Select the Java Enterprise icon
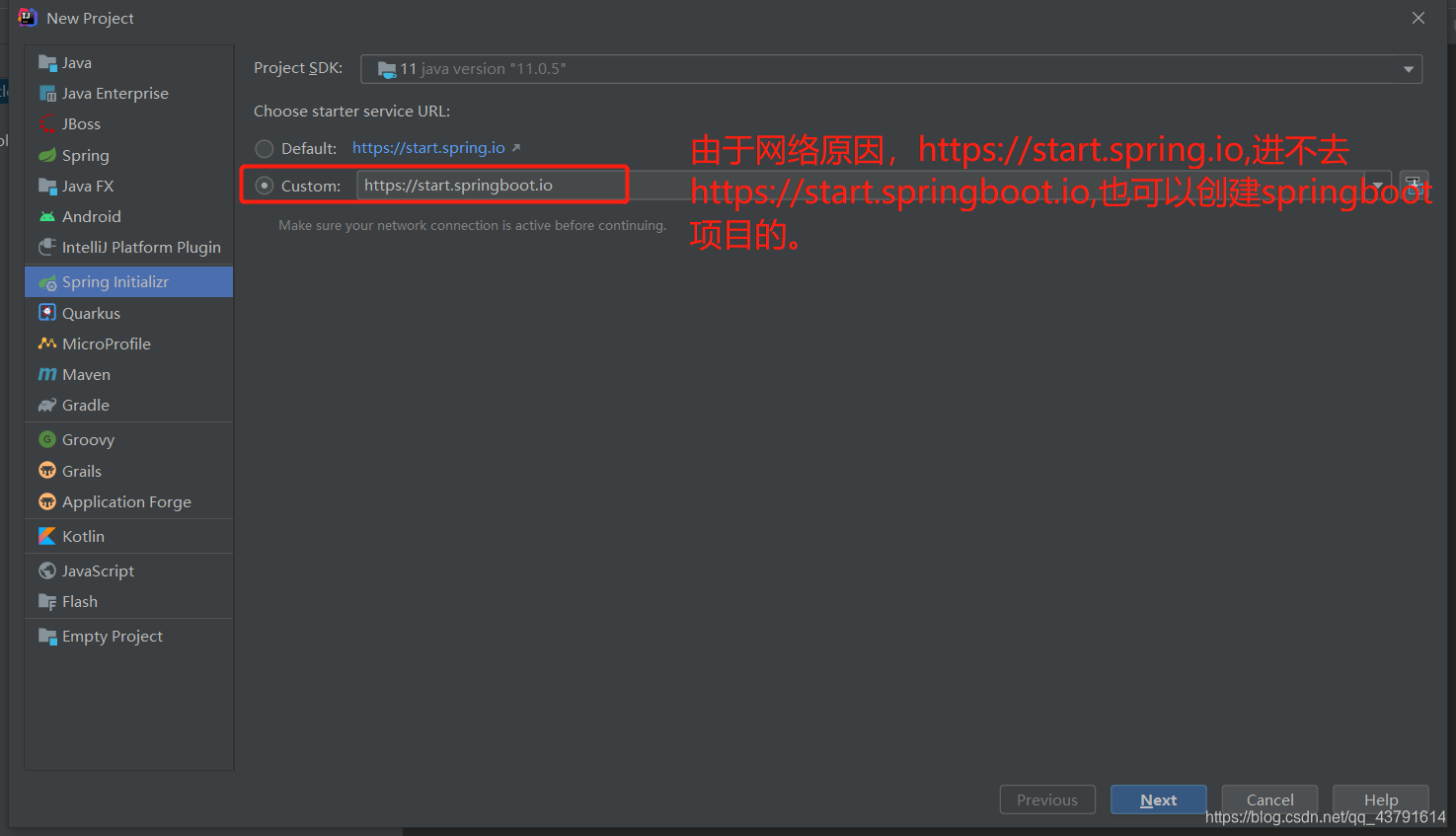This screenshot has height=836, width=1456. point(47,94)
